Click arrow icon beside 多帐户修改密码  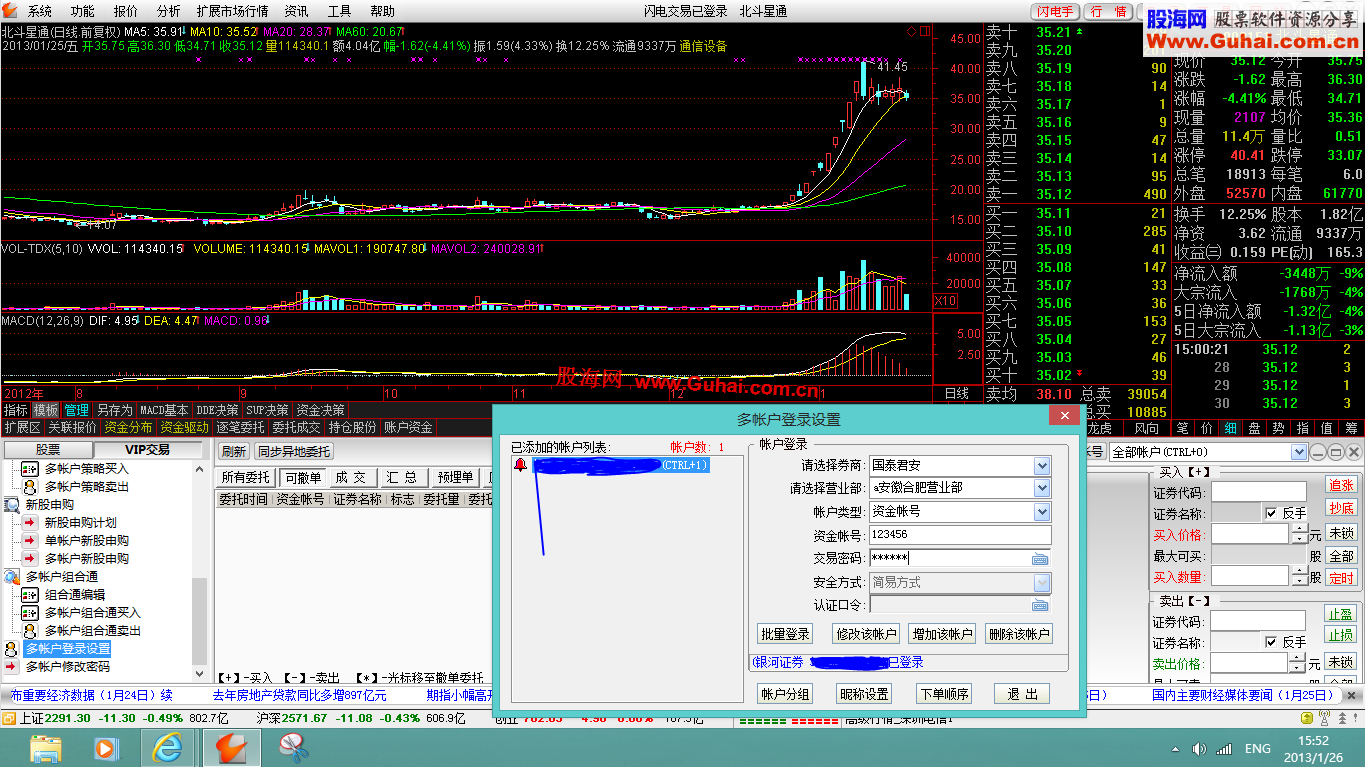[x=12, y=666]
